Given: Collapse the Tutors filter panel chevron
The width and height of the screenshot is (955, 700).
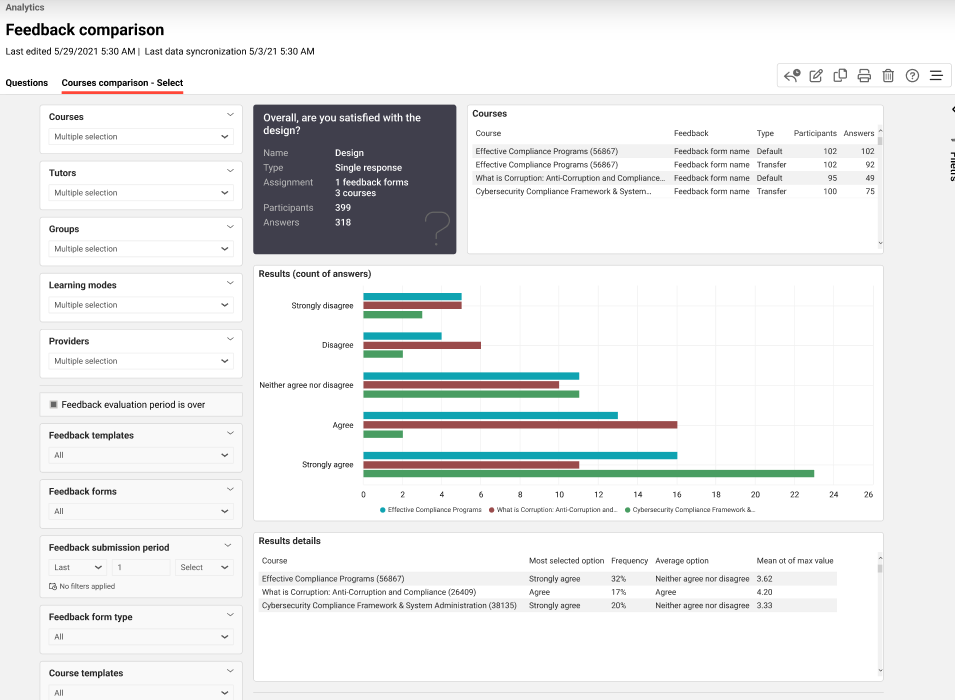Looking at the screenshot, I should click(x=230, y=172).
